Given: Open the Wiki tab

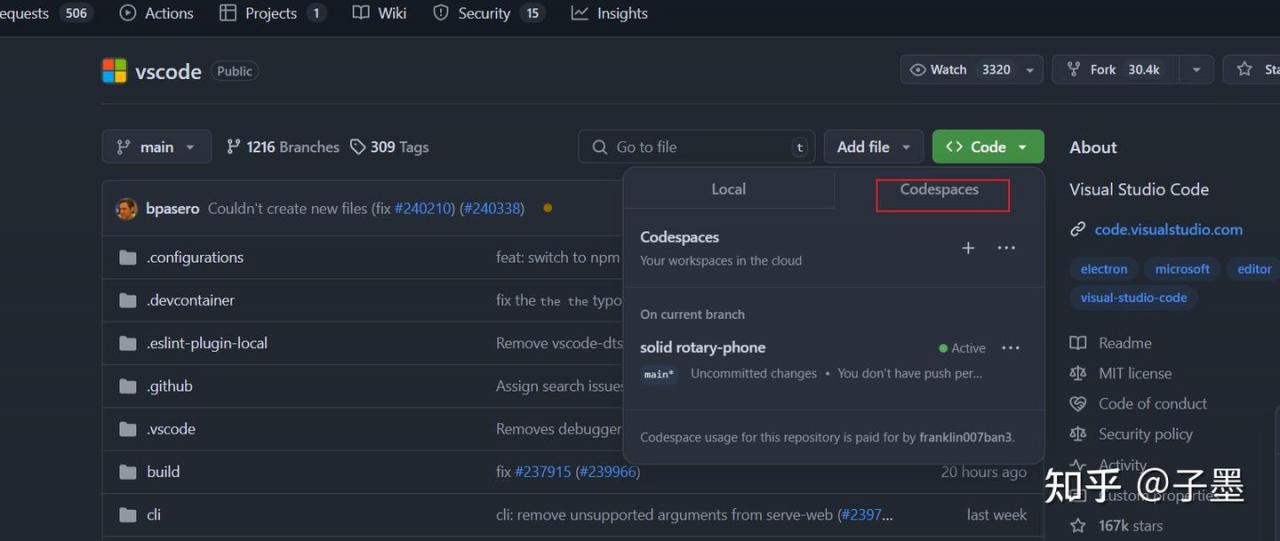Looking at the screenshot, I should [379, 13].
